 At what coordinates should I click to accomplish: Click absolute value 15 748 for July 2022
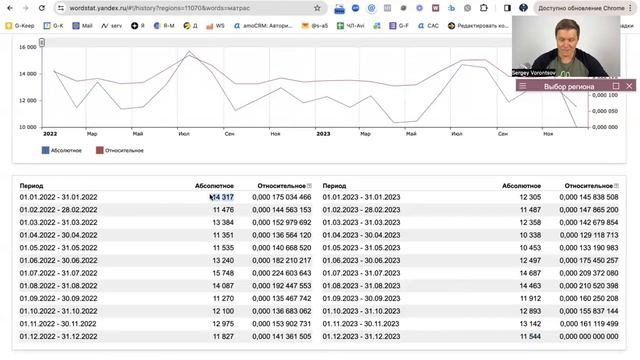click(223, 273)
